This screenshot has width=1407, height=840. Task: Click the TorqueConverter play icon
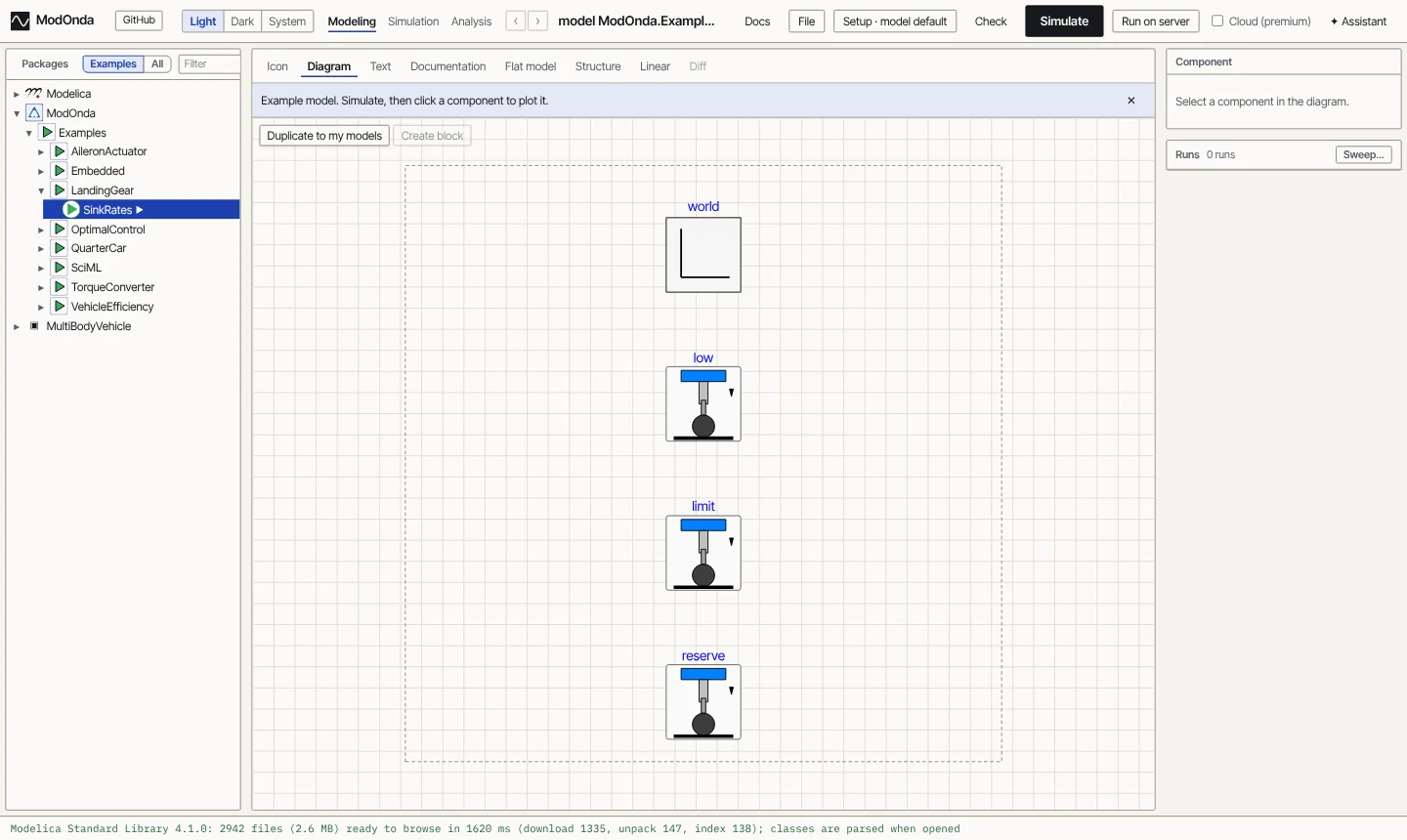point(60,287)
